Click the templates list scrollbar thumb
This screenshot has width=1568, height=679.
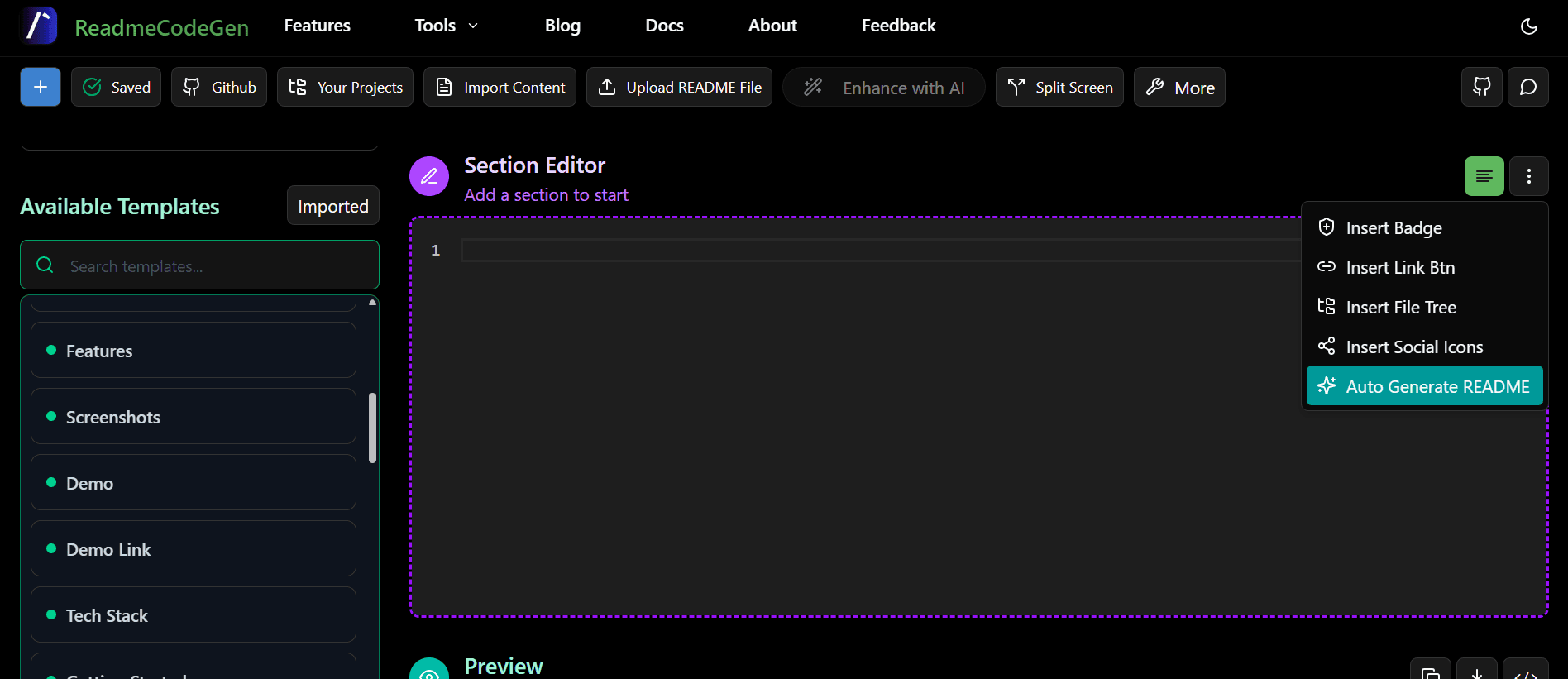point(373,428)
